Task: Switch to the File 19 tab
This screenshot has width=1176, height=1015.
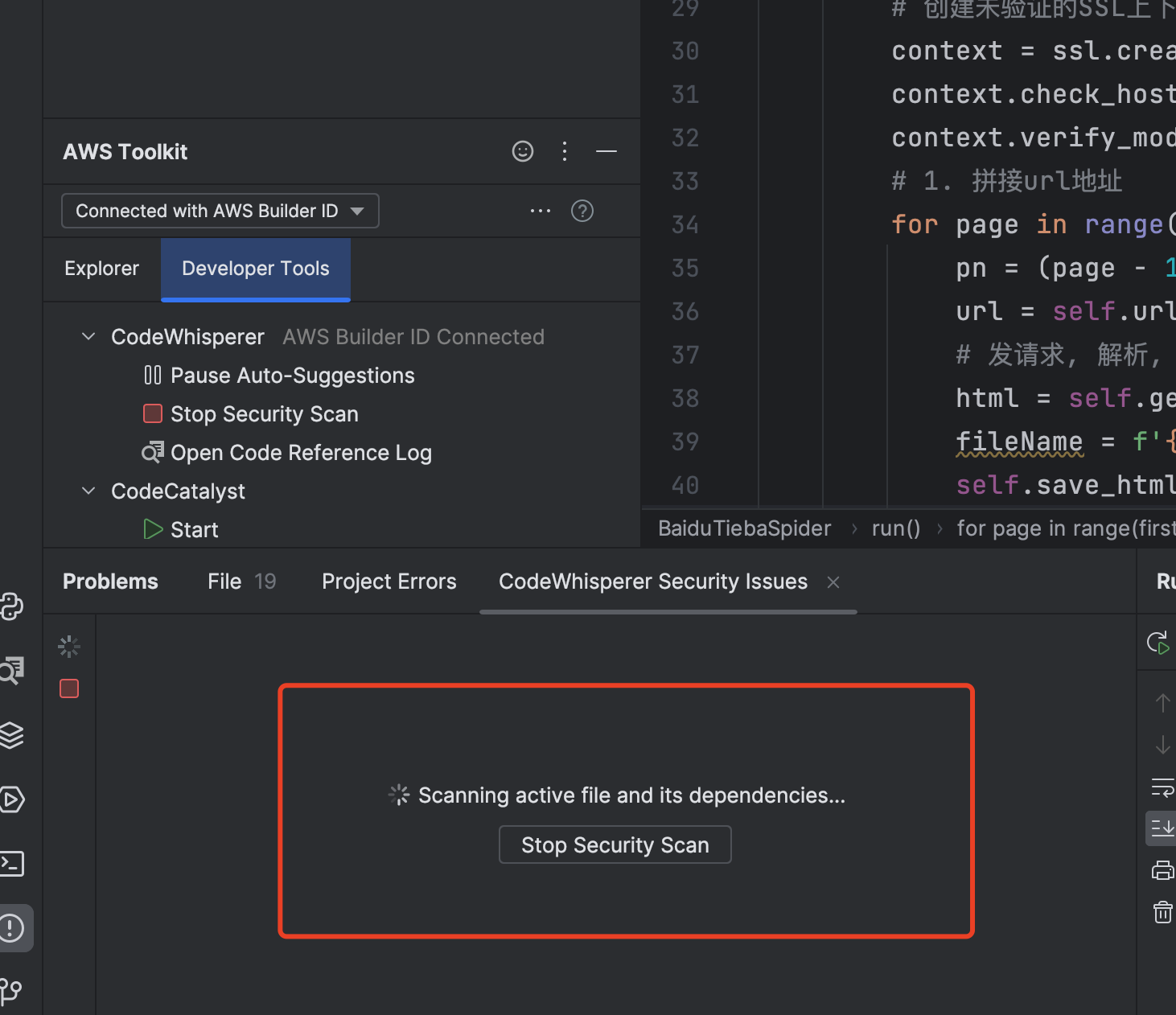Action: click(x=241, y=581)
